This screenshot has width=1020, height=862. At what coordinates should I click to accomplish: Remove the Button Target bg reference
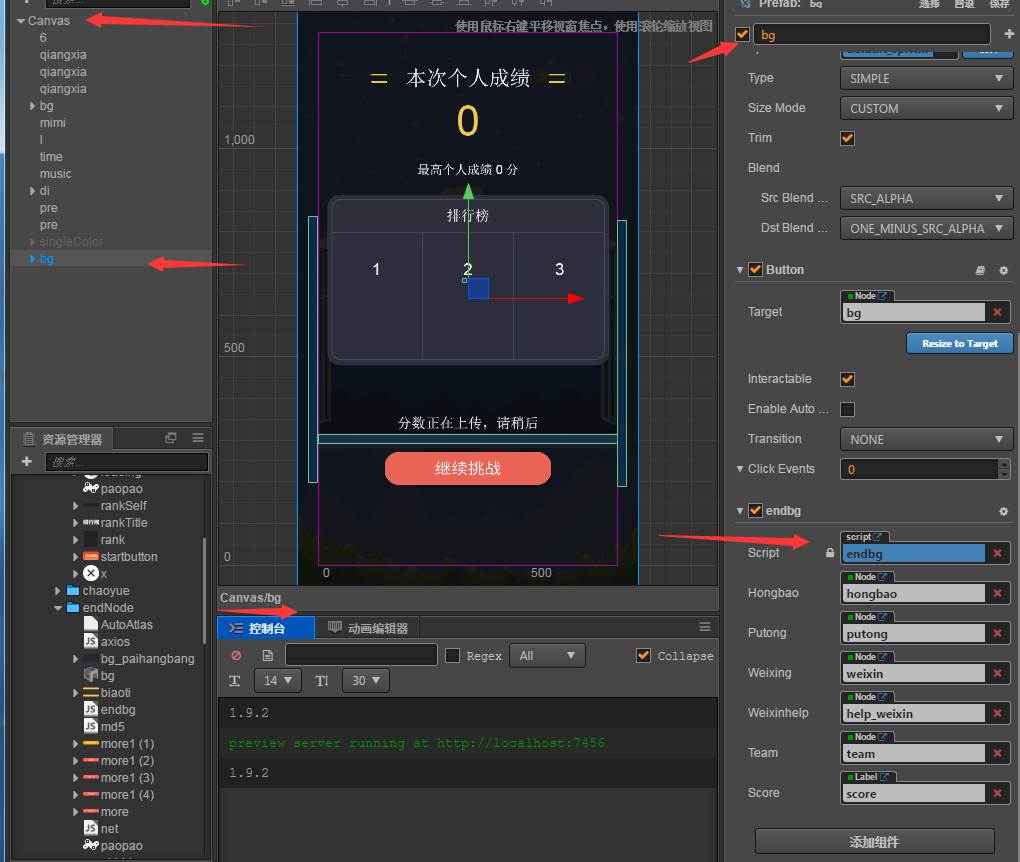point(997,312)
